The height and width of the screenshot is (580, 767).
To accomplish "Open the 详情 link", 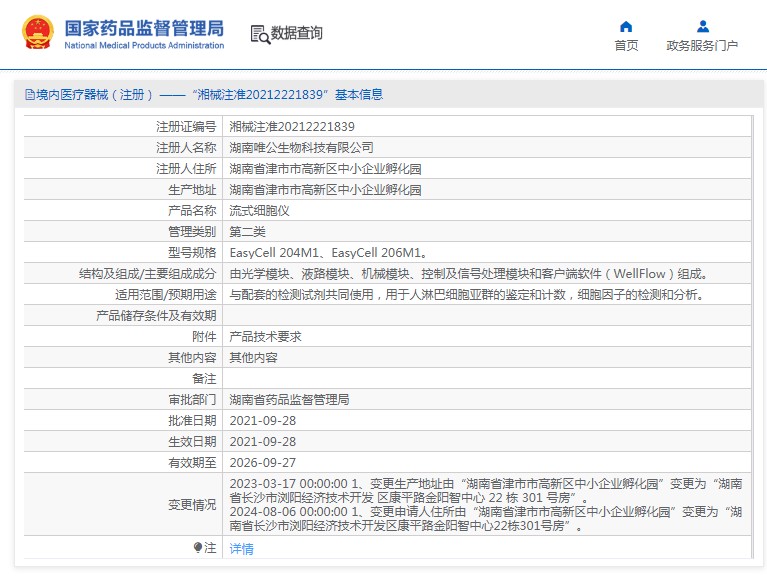I will point(242,549).
